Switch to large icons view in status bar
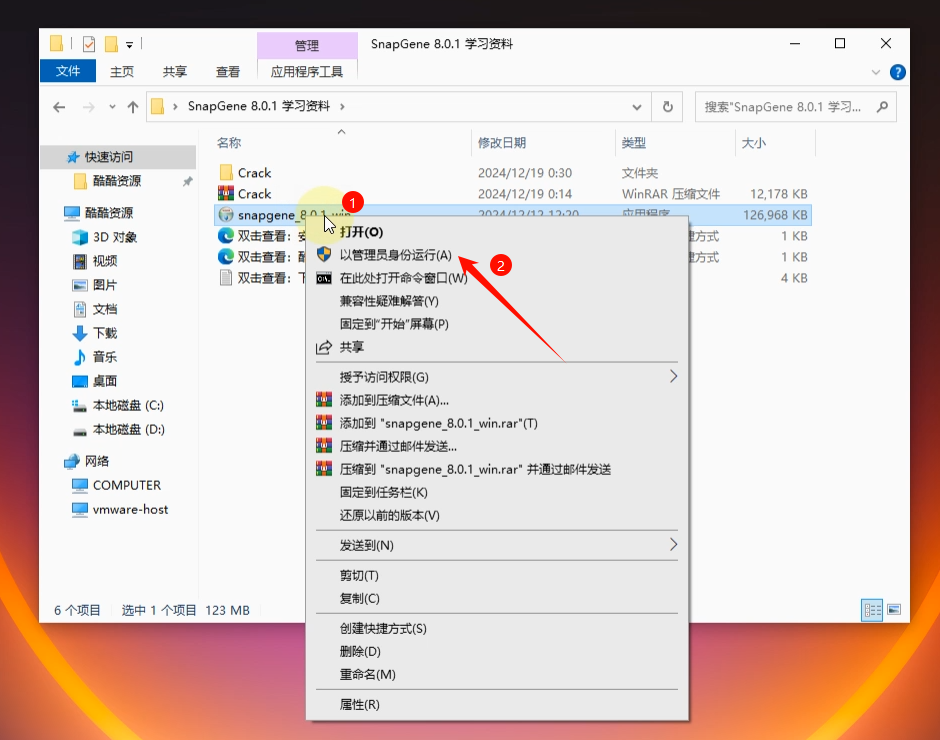Viewport: 940px width, 740px height. click(x=894, y=609)
